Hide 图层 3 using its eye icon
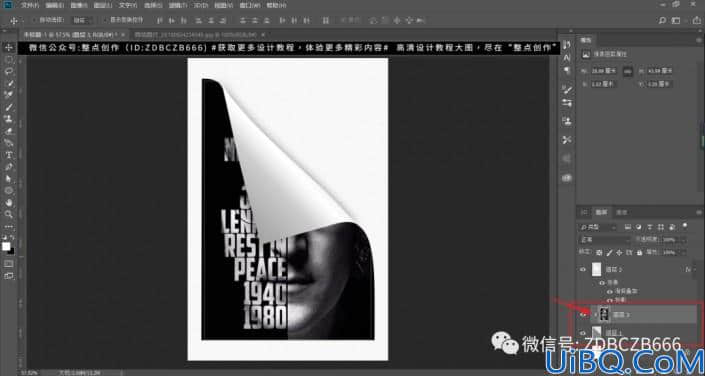 coord(583,269)
